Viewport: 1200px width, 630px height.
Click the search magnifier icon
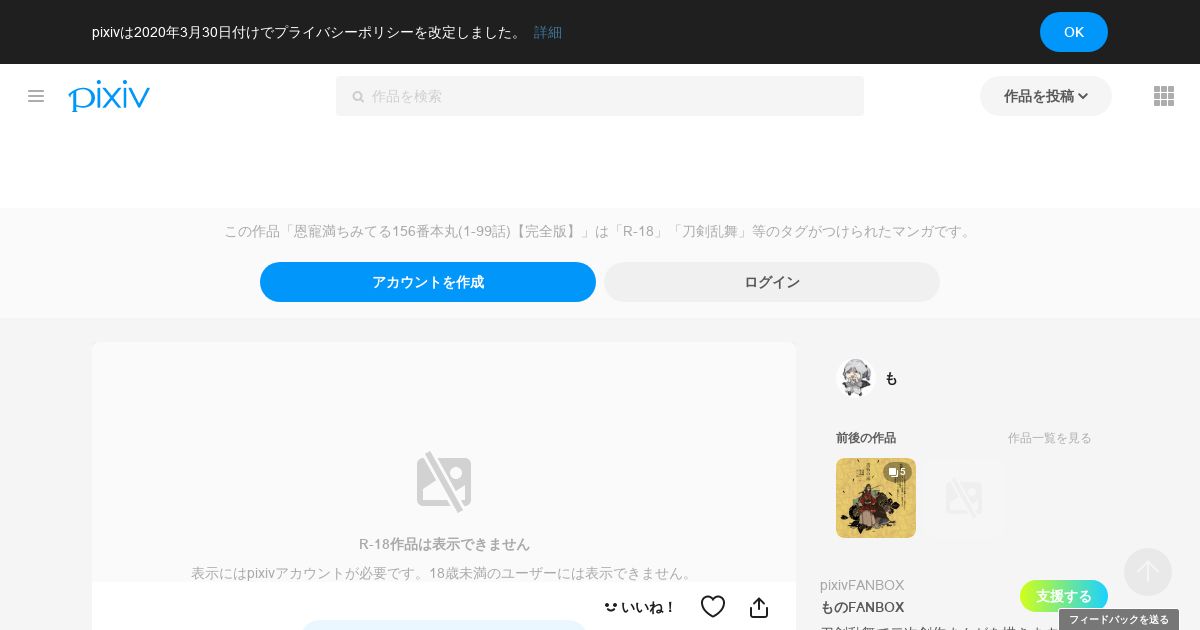[x=358, y=97]
